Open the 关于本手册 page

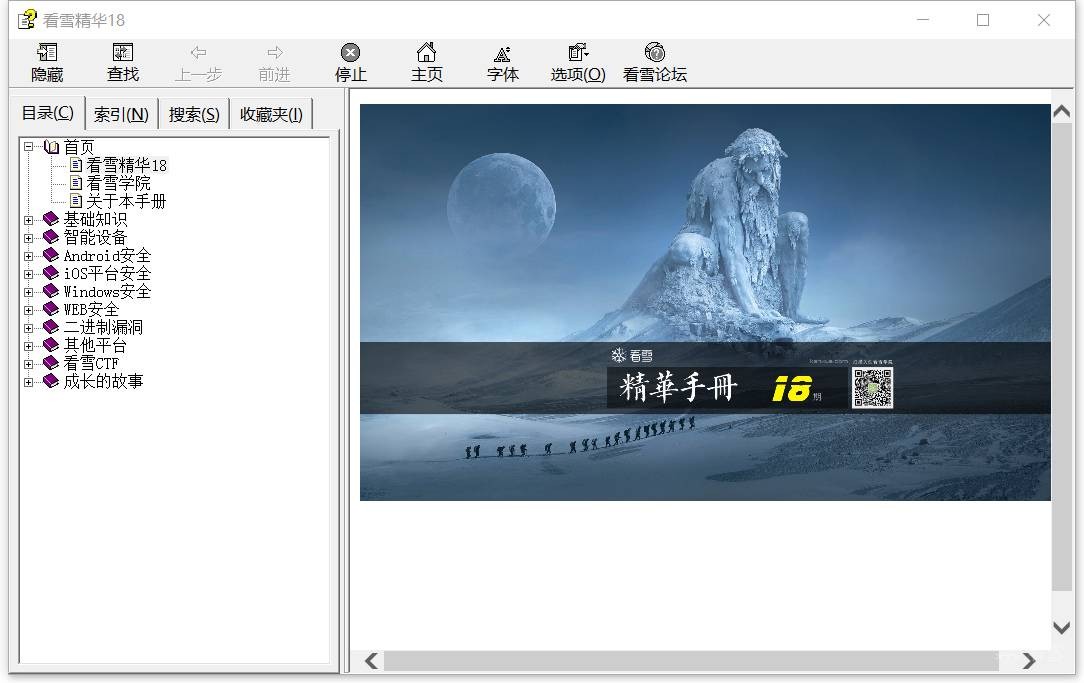pos(126,200)
